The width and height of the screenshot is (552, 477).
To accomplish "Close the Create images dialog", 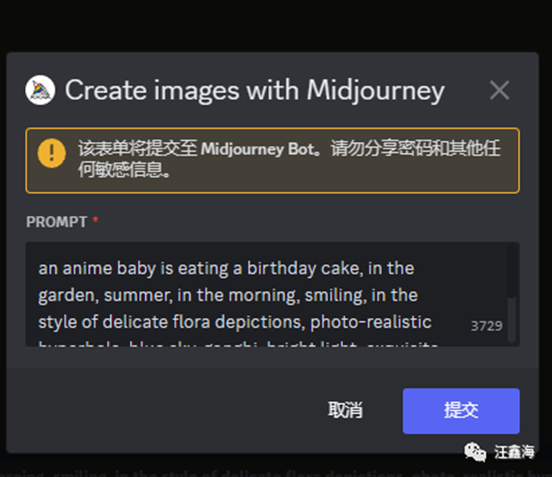I will click(x=499, y=90).
